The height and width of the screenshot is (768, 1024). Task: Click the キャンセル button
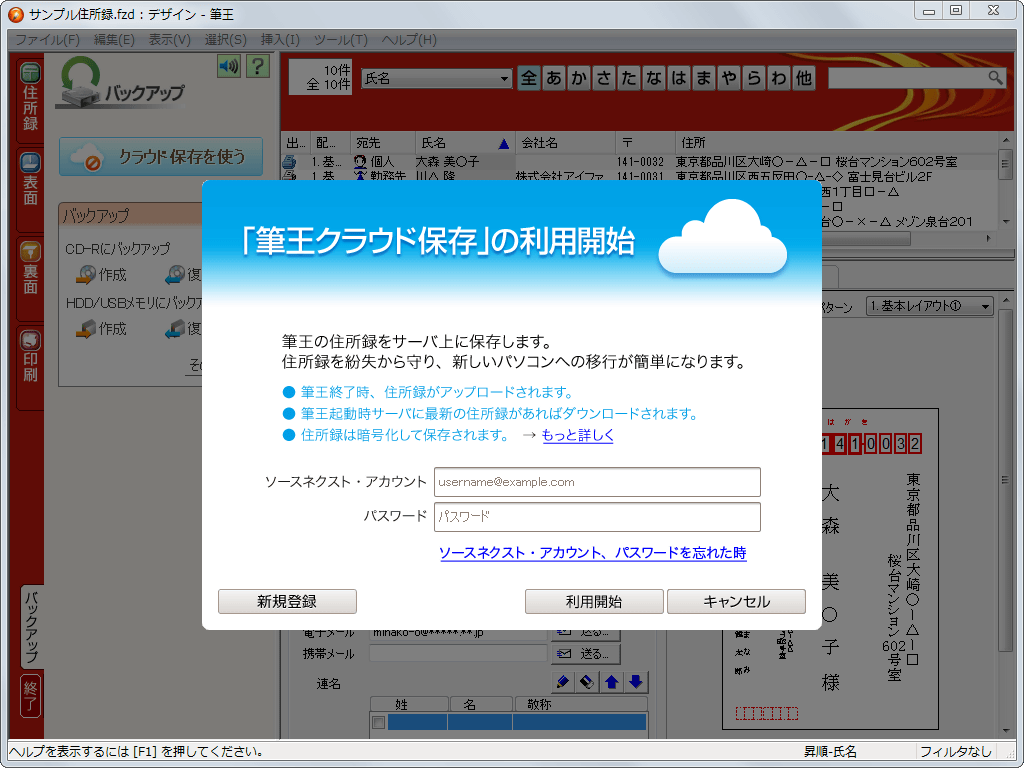coord(737,601)
